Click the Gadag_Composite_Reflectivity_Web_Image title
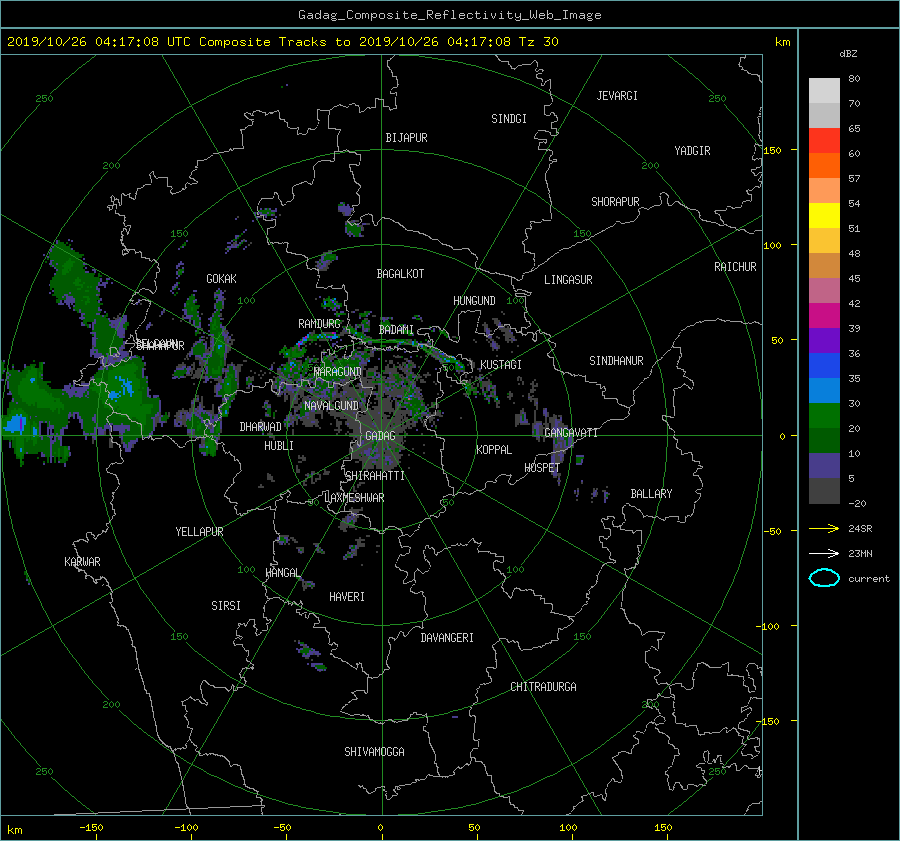The width and height of the screenshot is (900, 841). point(449,15)
